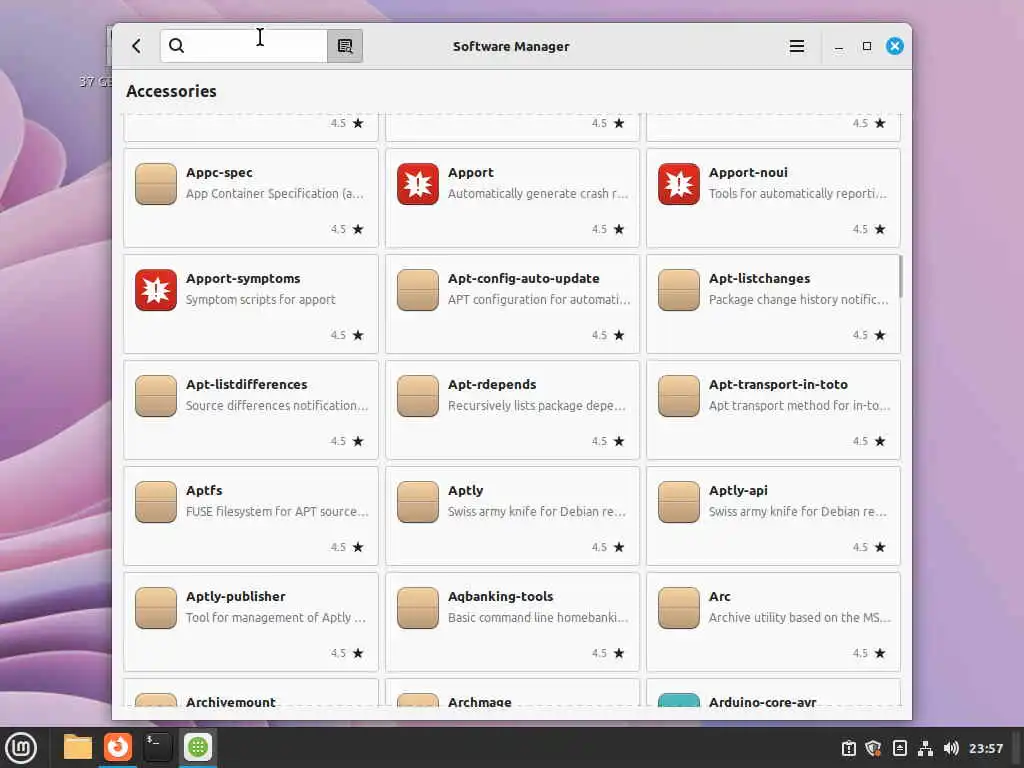Open the volume tray icon
The width and height of the screenshot is (1024, 768).
coord(951,748)
